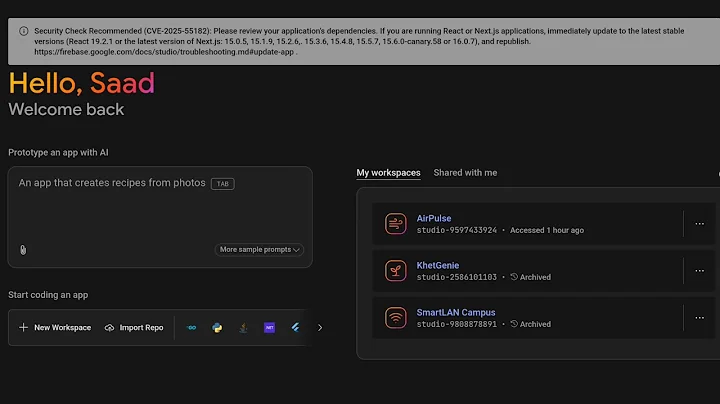Select the Go language template icon
This screenshot has height=404, width=720.
tap(191, 327)
